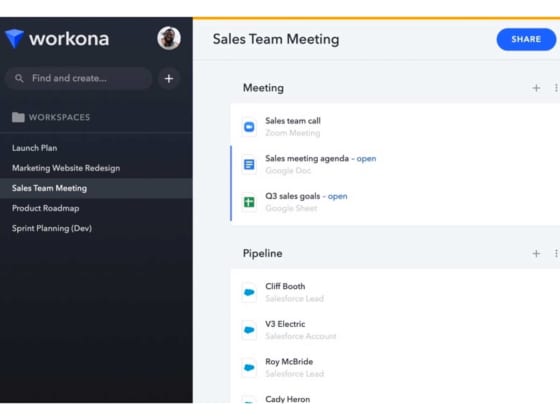The image size is (560, 420).
Task: Click the Pipeline section title
Action: click(262, 254)
